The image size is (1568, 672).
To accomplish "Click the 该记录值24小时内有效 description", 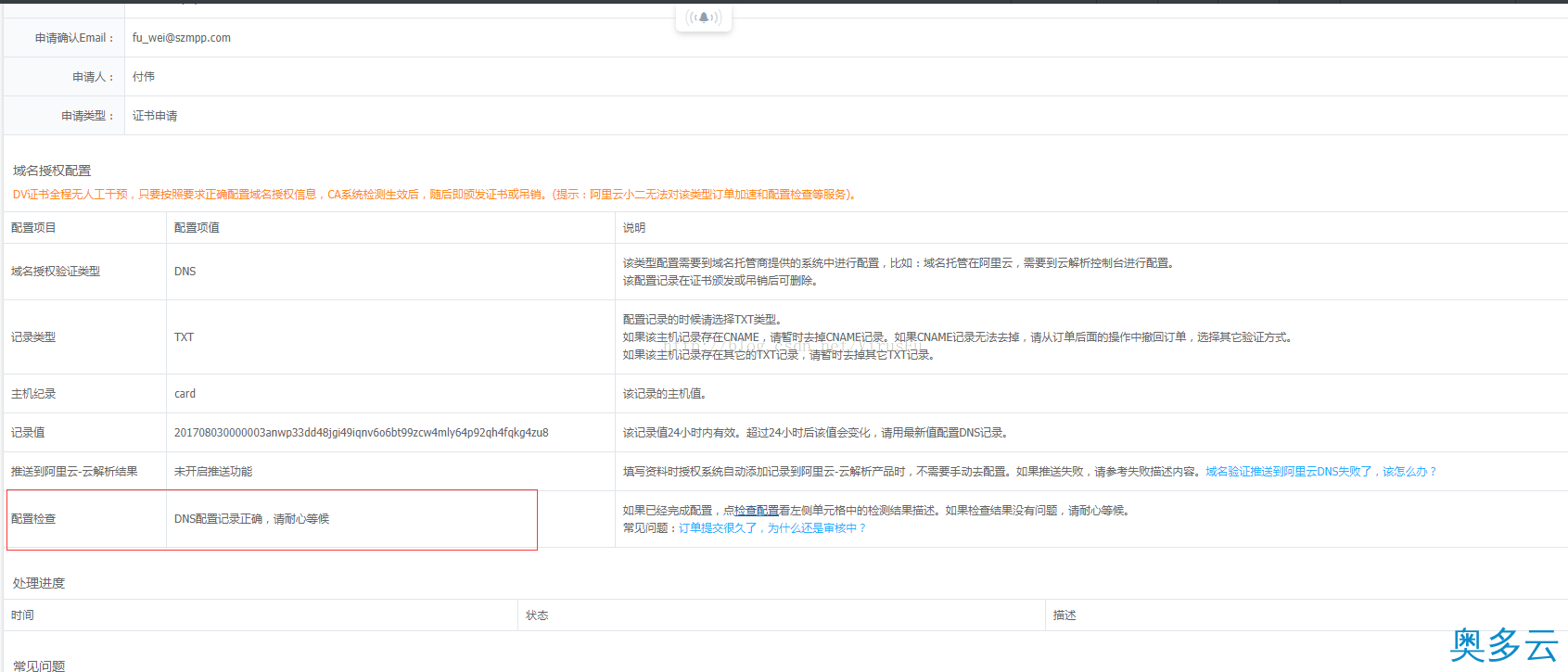I will [816, 433].
